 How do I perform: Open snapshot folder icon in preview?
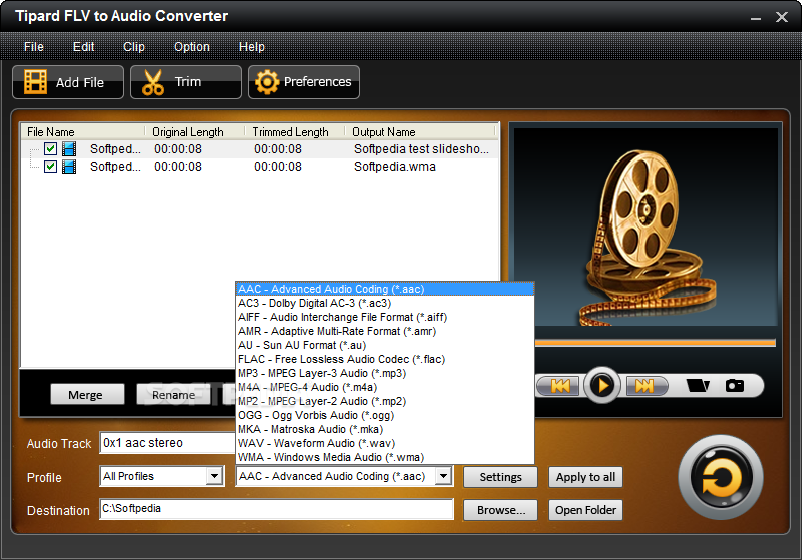698,385
